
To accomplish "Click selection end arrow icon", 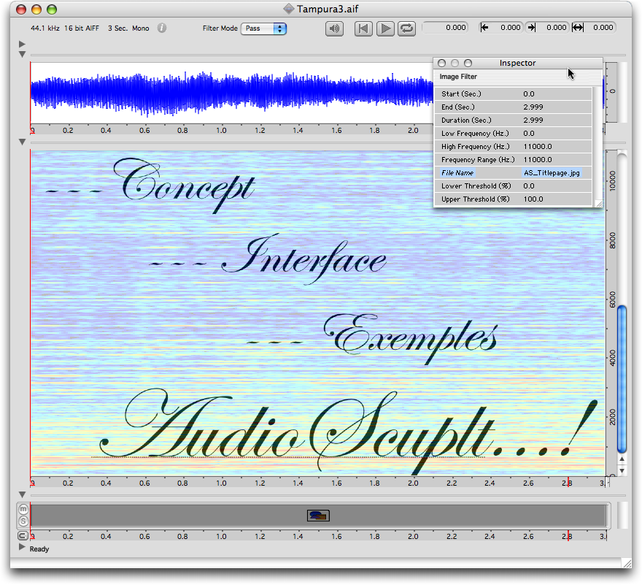I will tap(532, 29).
